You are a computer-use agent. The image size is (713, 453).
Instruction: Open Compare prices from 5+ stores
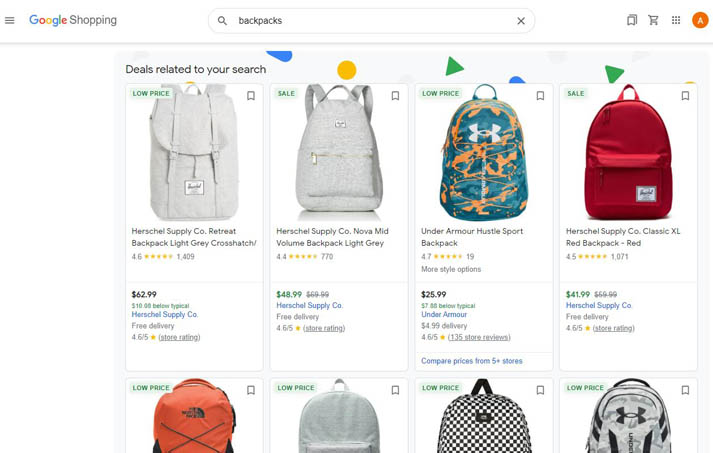(472, 361)
